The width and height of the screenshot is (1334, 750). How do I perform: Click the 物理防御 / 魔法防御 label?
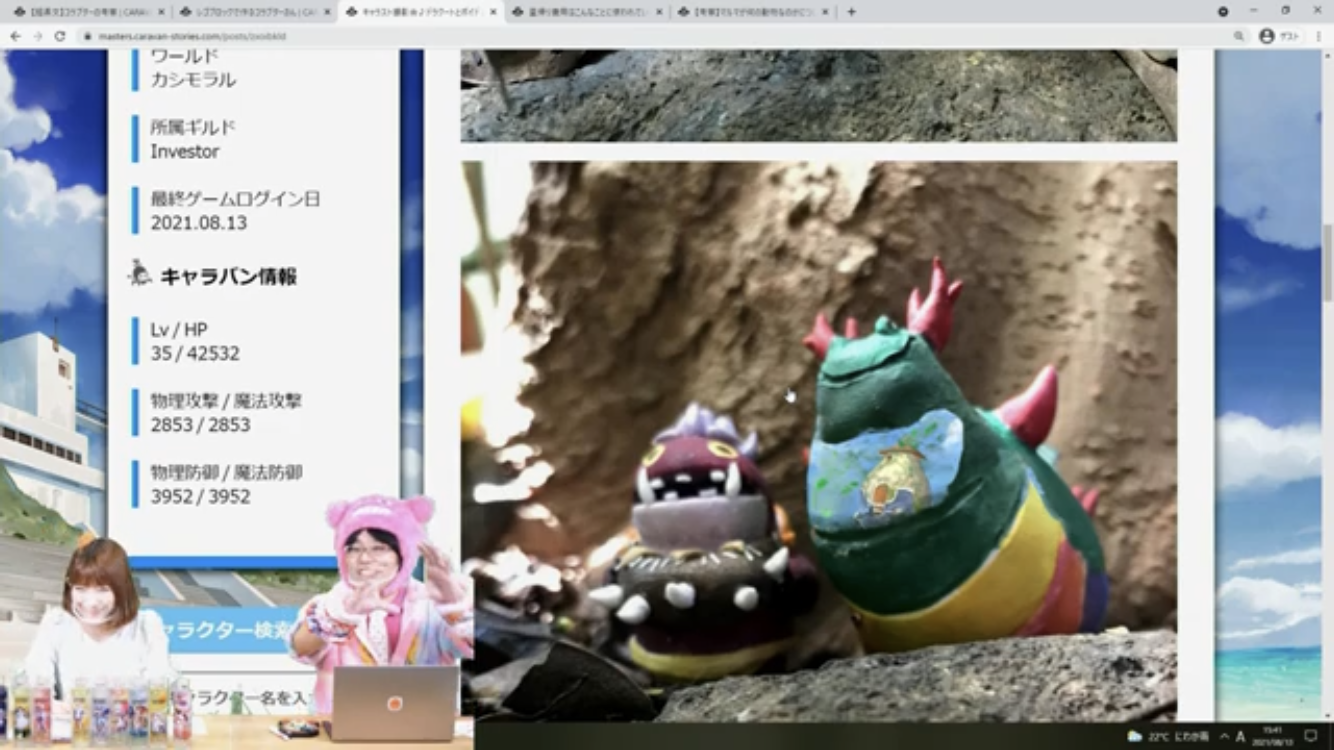pyautogui.click(x=226, y=472)
